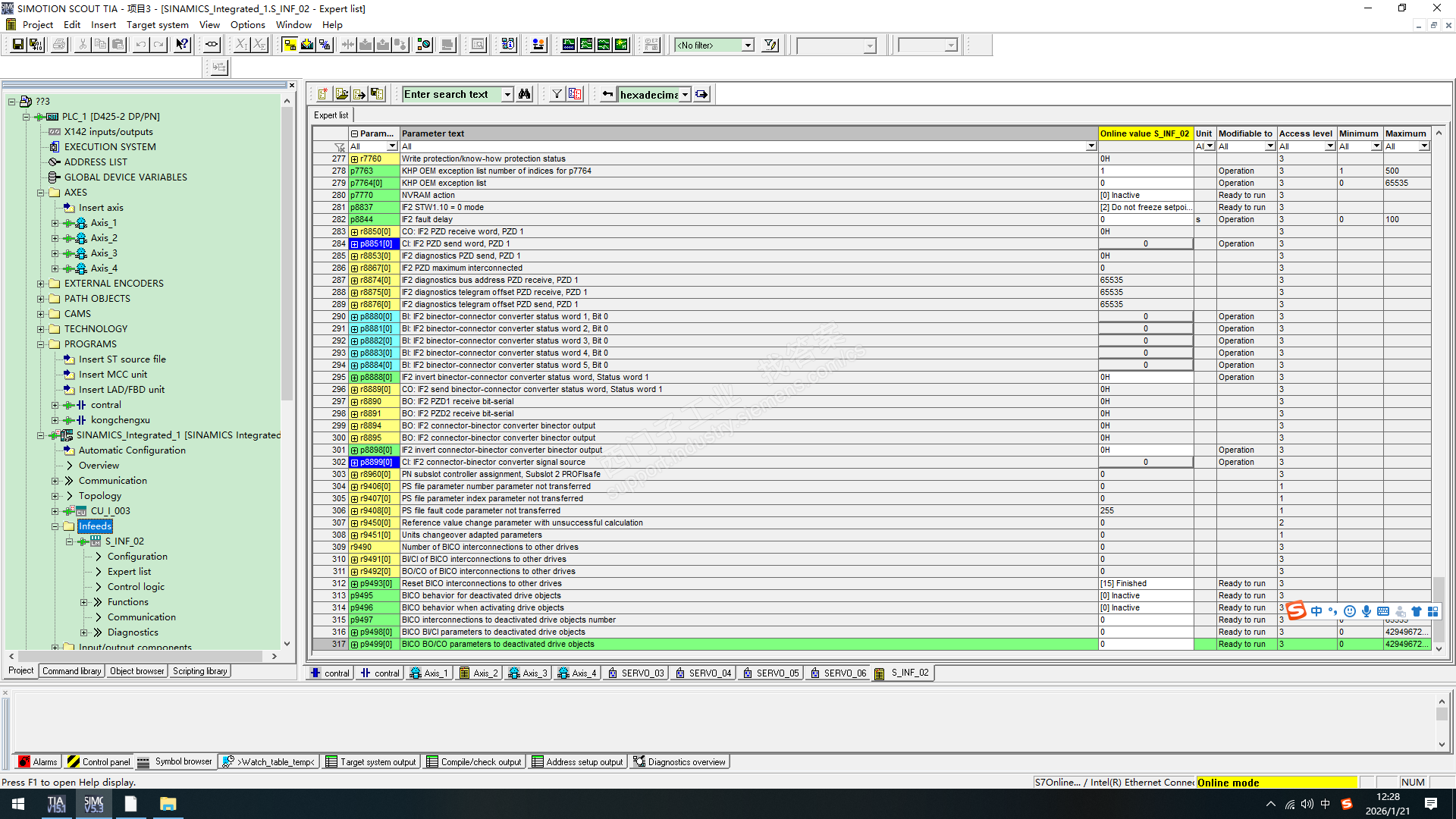Expand the Axis_1 tree node

tap(55, 223)
